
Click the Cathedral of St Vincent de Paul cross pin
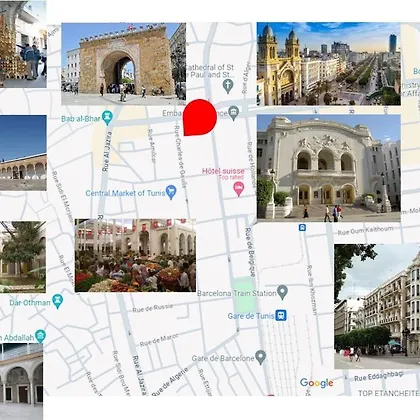[228, 86]
